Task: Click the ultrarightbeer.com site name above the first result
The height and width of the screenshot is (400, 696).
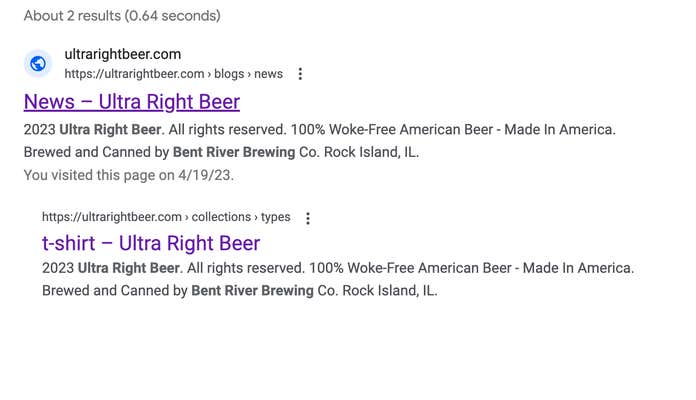Action: 122,54
